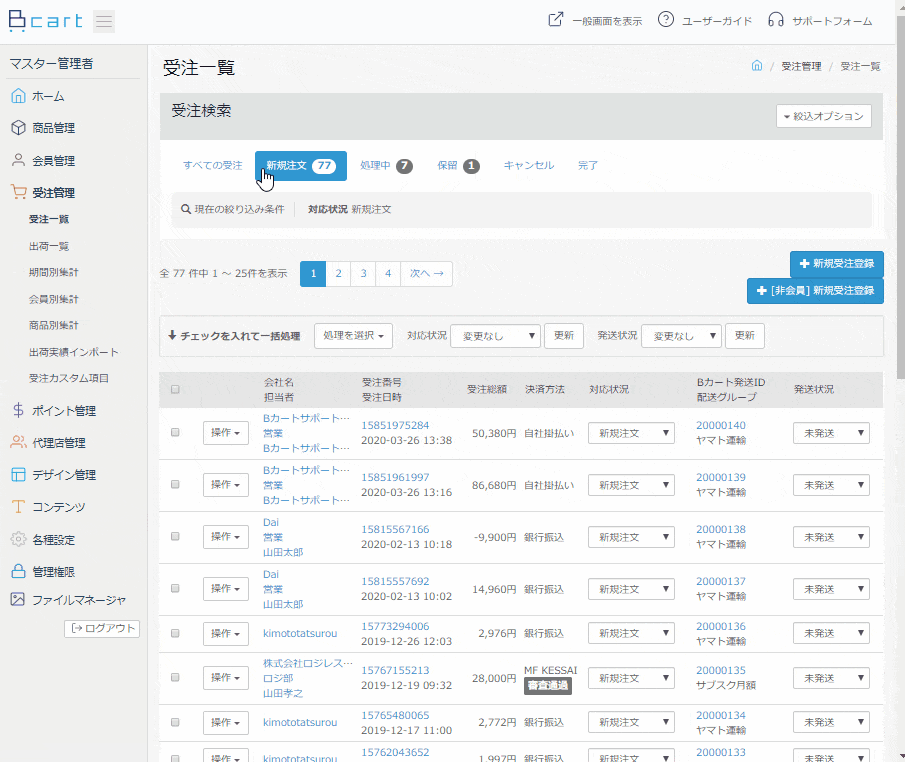Image resolution: width=905 pixels, height=762 pixels.
Task: Open order number 15815567166 link
Action: point(395,529)
